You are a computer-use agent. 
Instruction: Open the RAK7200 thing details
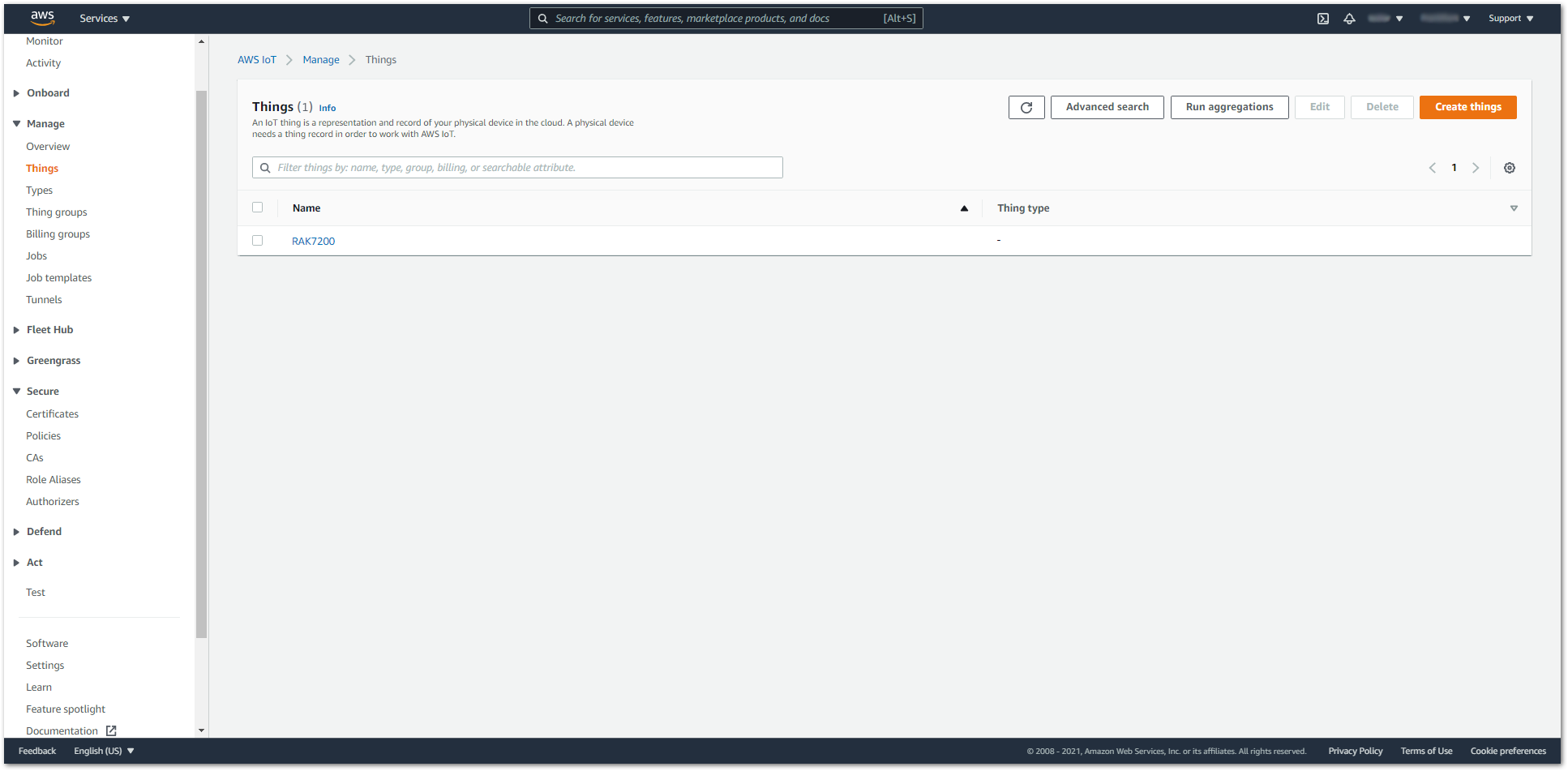313,240
